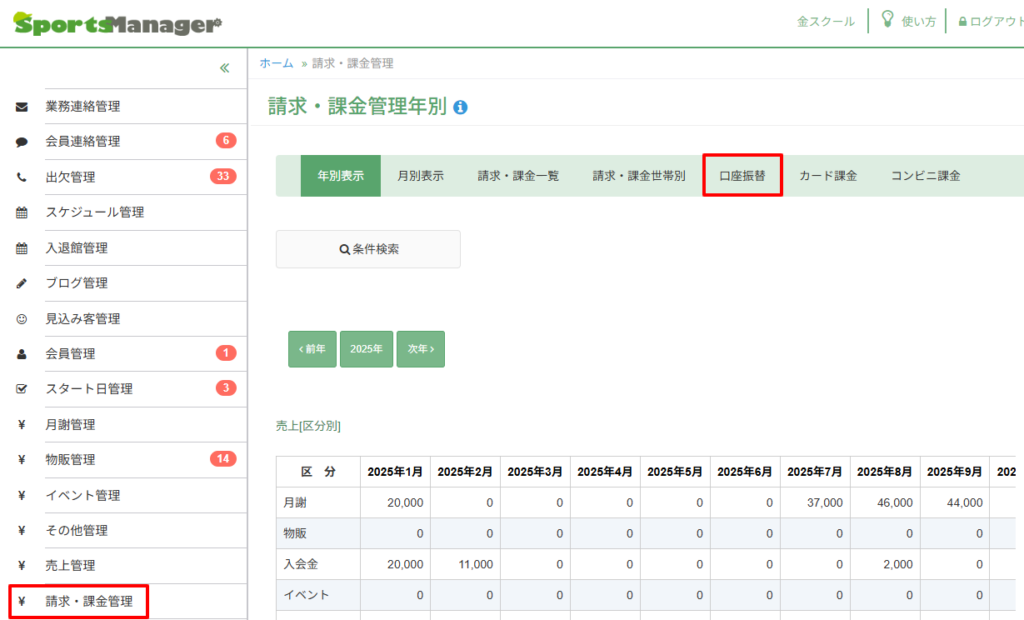Click the ホーム breadcrumb link
Image resolution: width=1024 pixels, height=620 pixels.
[276, 63]
